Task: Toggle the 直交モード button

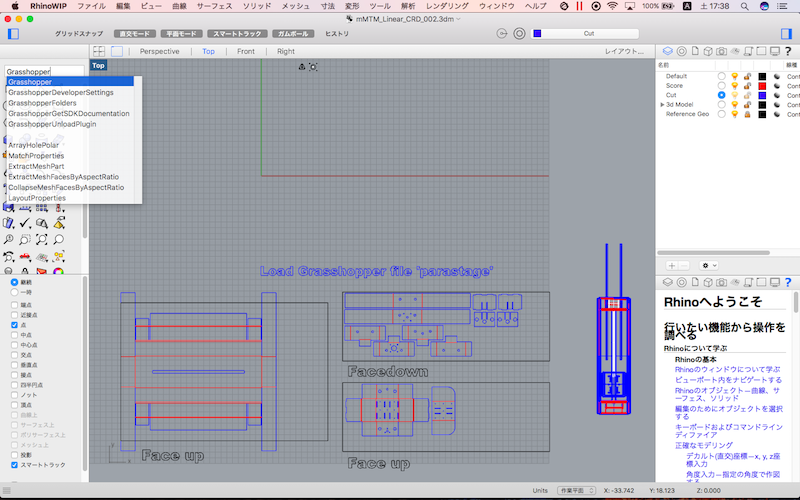Action: point(135,34)
